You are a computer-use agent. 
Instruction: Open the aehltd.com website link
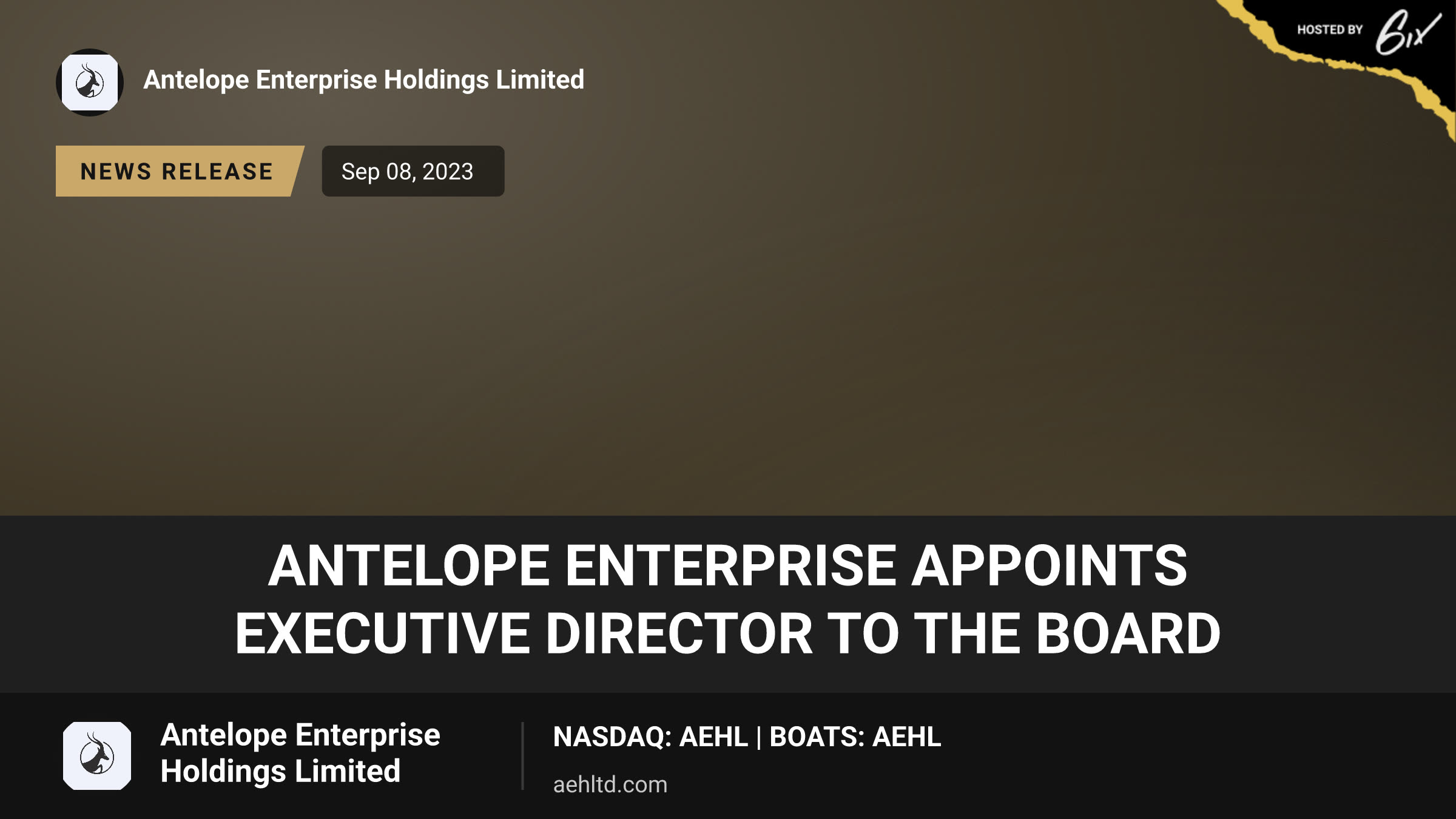click(610, 784)
